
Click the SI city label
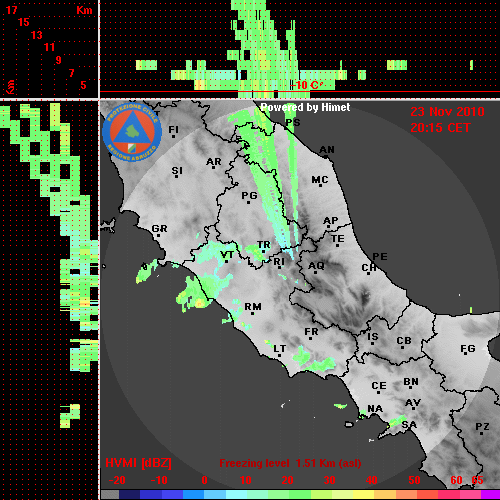[177, 171]
